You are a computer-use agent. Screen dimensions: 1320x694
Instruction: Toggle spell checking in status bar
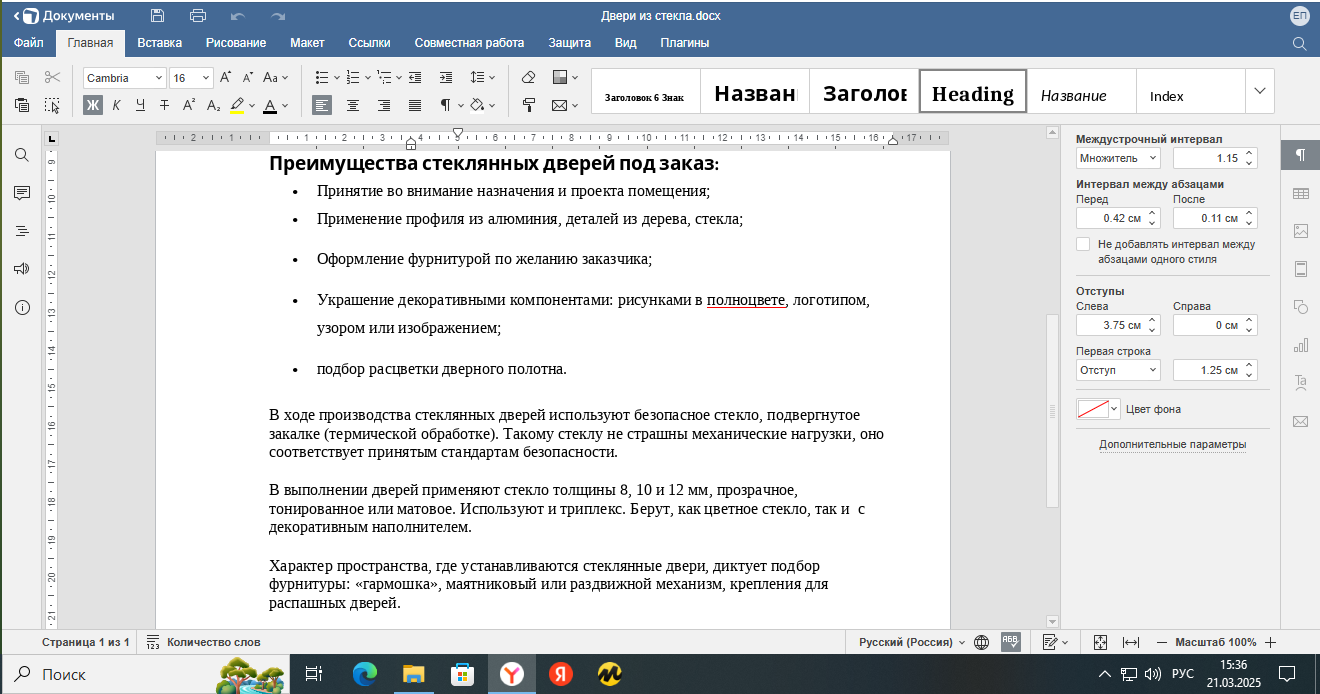pyautogui.click(x=1010, y=642)
